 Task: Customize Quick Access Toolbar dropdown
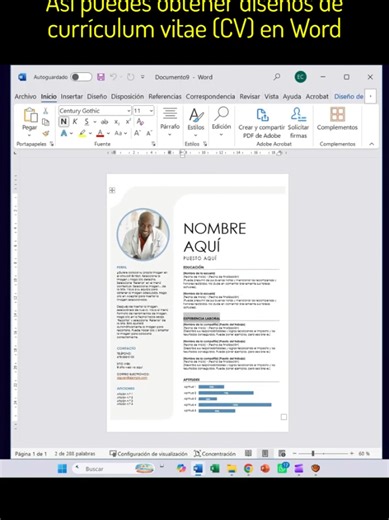coord(142,77)
